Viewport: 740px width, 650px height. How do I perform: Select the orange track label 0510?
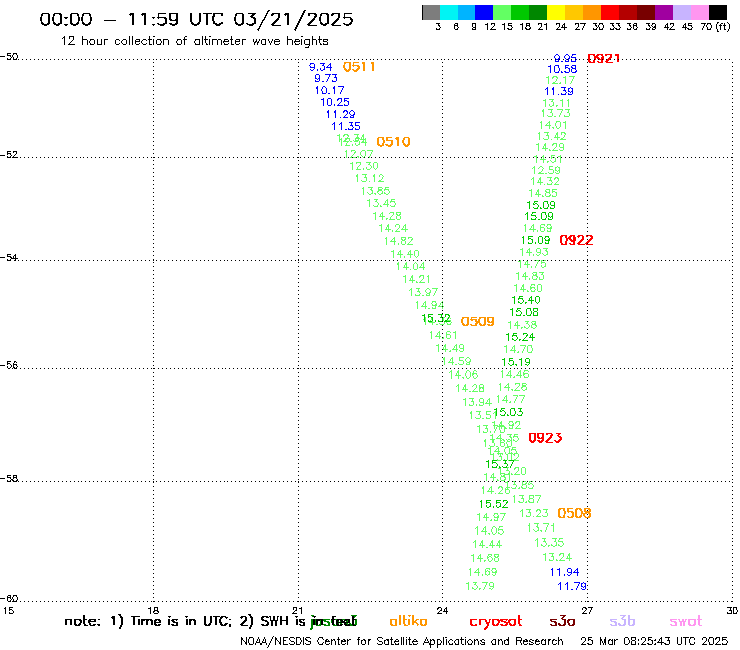(x=393, y=142)
